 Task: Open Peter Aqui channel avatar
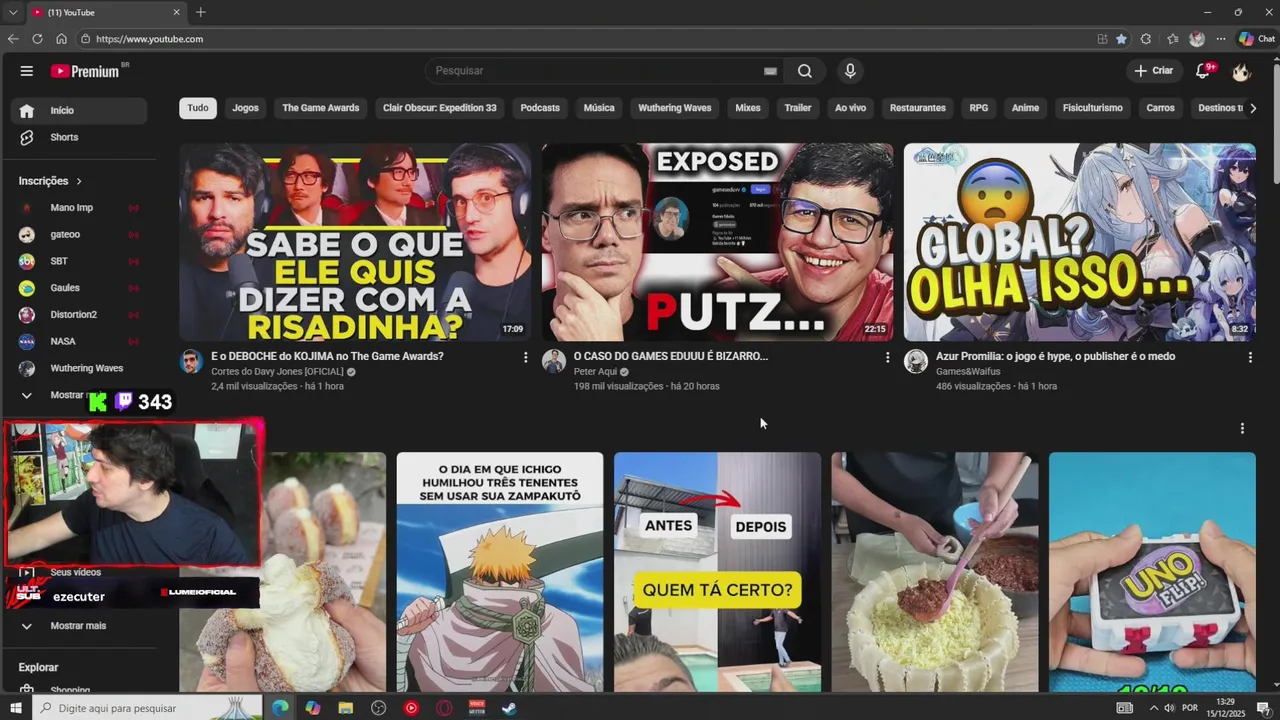(554, 362)
